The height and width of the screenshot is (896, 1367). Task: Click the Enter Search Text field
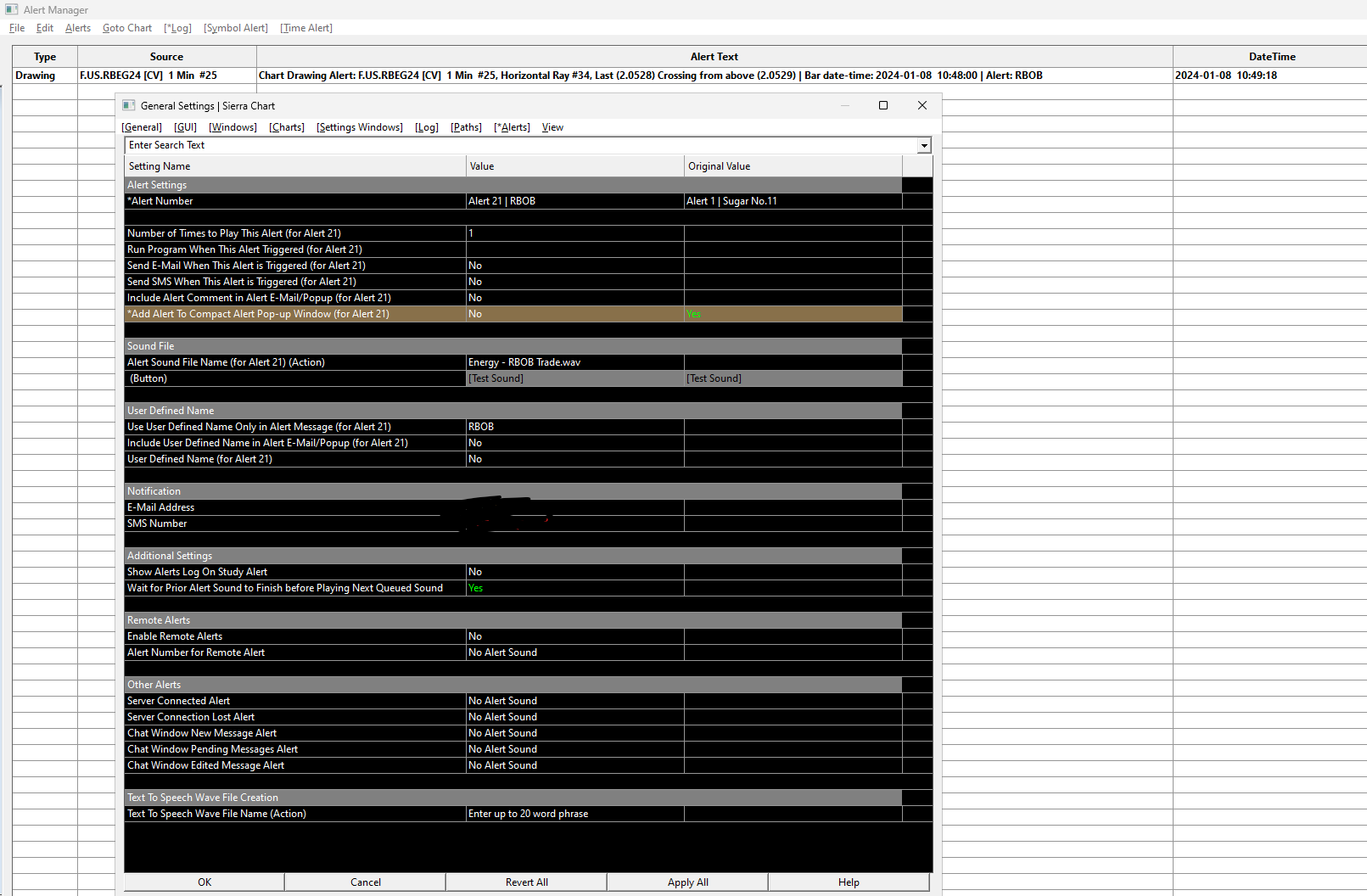tap(520, 145)
